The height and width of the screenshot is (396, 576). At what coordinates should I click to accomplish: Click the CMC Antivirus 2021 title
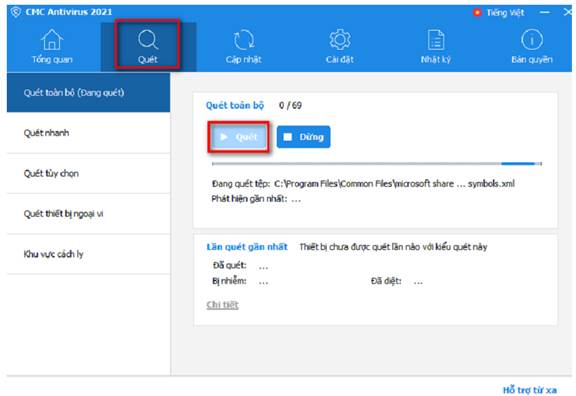point(69,12)
